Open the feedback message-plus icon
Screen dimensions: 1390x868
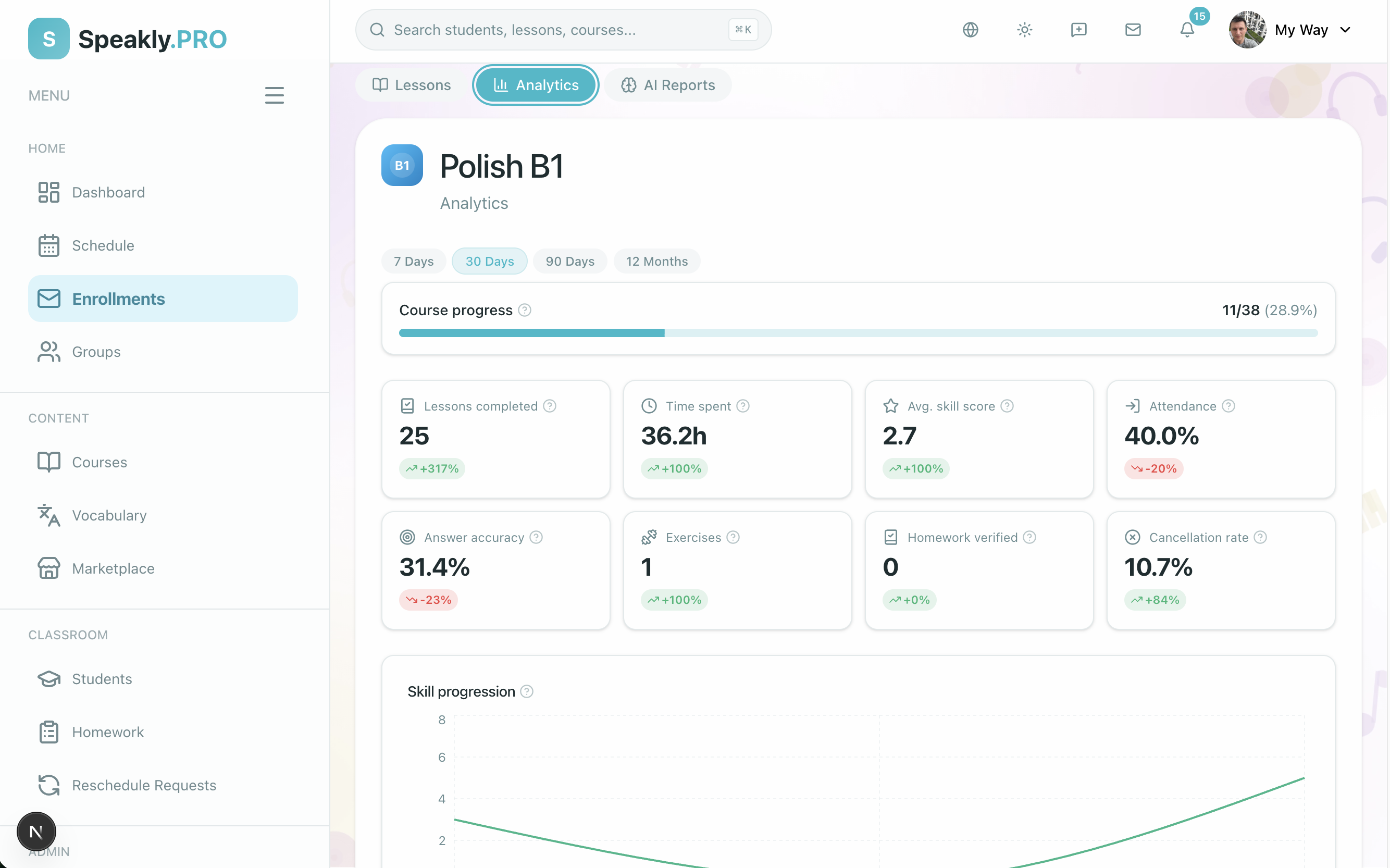tap(1078, 30)
